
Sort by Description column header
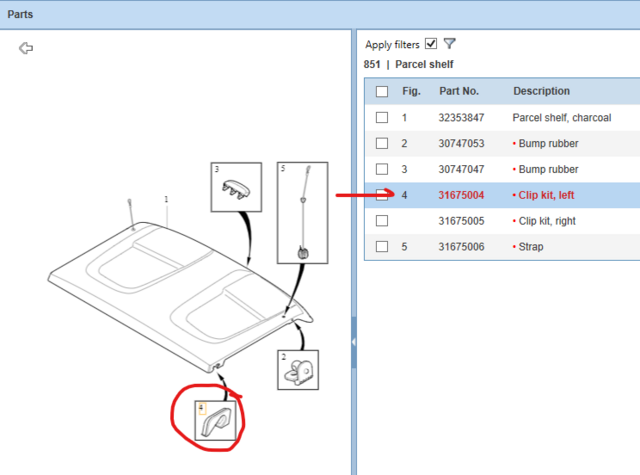pyautogui.click(x=541, y=92)
